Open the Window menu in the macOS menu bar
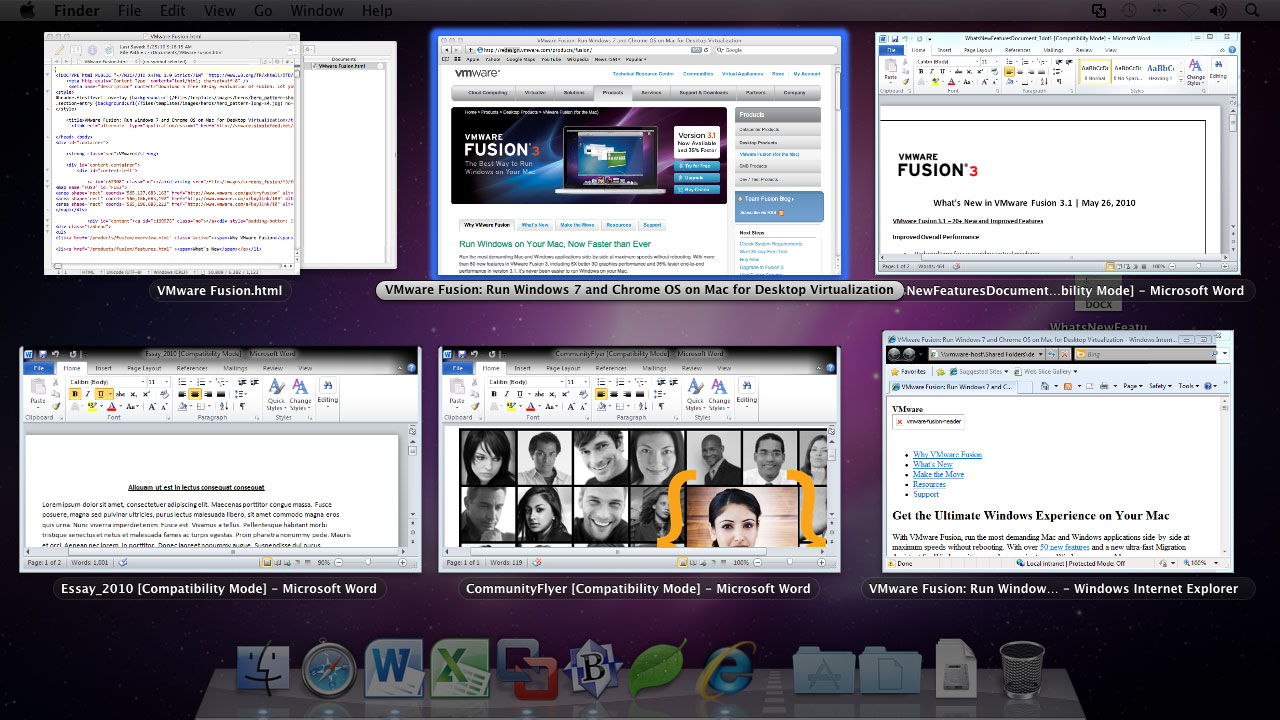The image size is (1280, 720). 317,11
